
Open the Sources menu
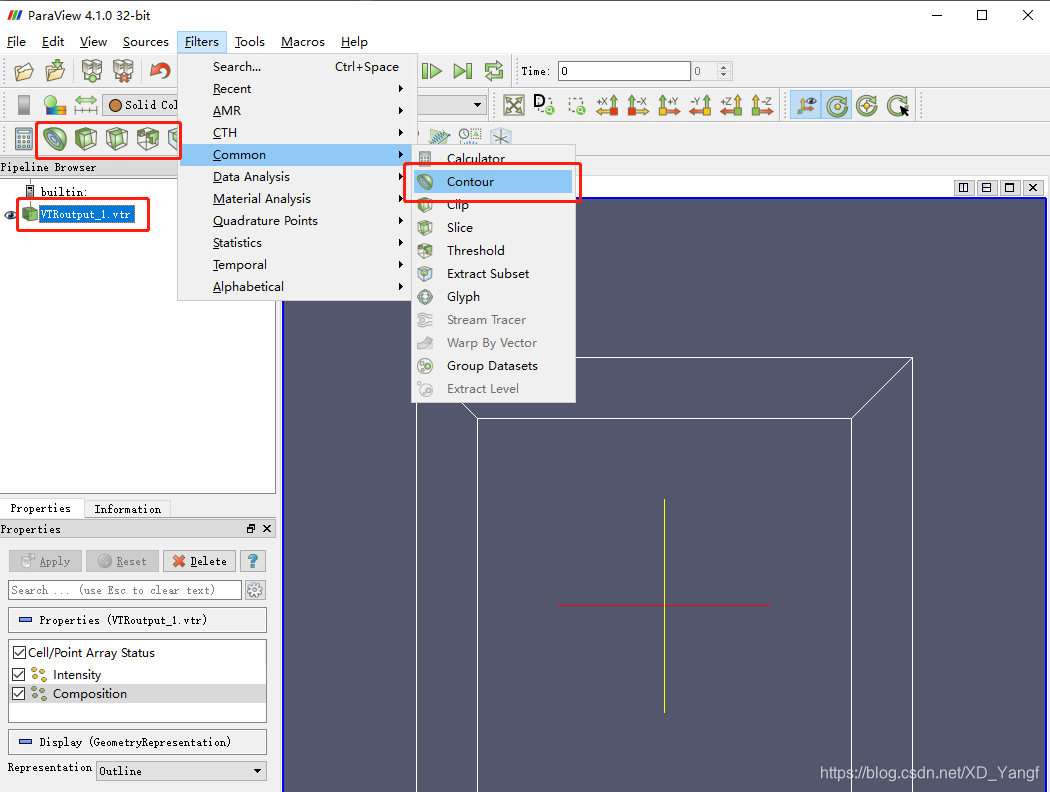point(145,42)
